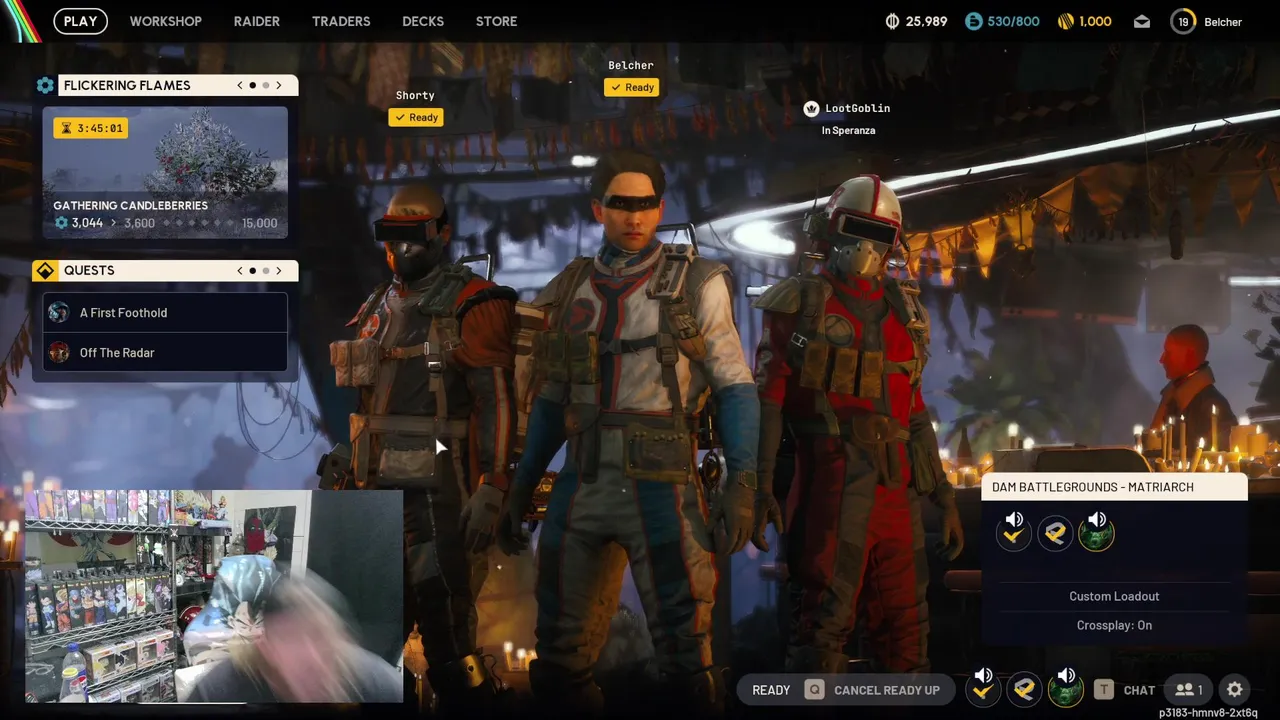Mute third player speaker in bottom bar

tap(1066, 675)
